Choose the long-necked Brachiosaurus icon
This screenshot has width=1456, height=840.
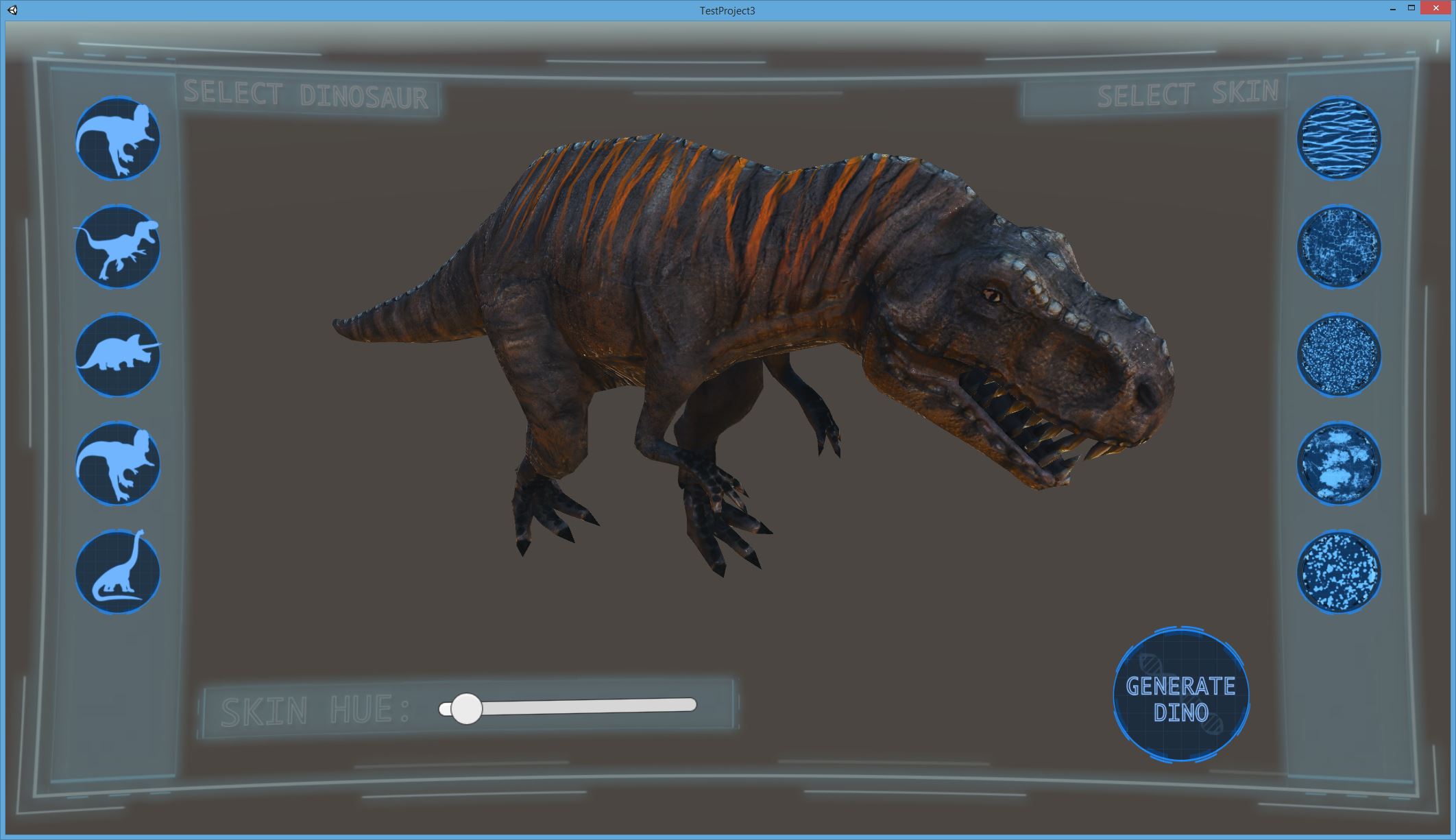coord(117,572)
